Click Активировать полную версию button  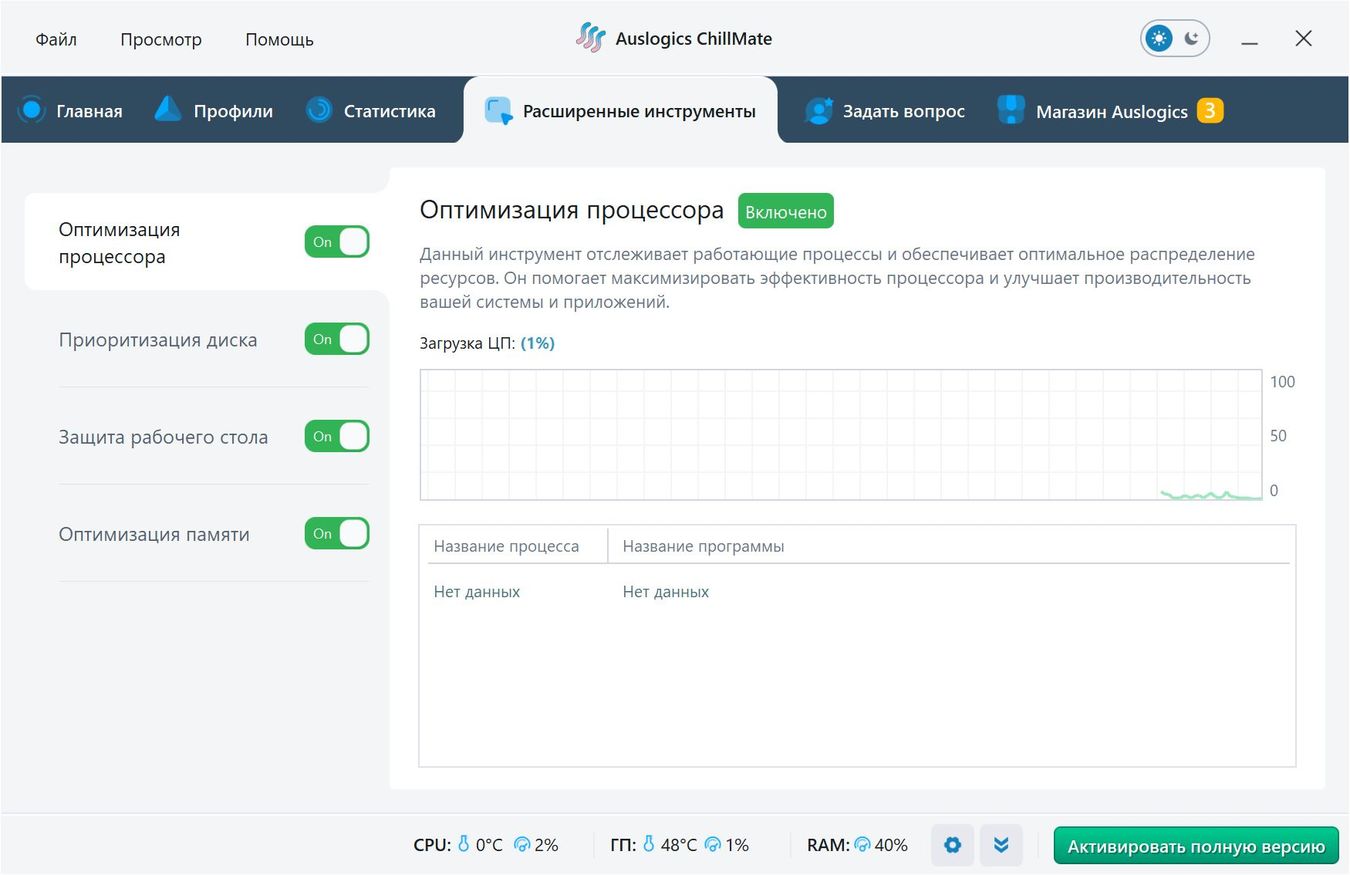(1196, 846)
